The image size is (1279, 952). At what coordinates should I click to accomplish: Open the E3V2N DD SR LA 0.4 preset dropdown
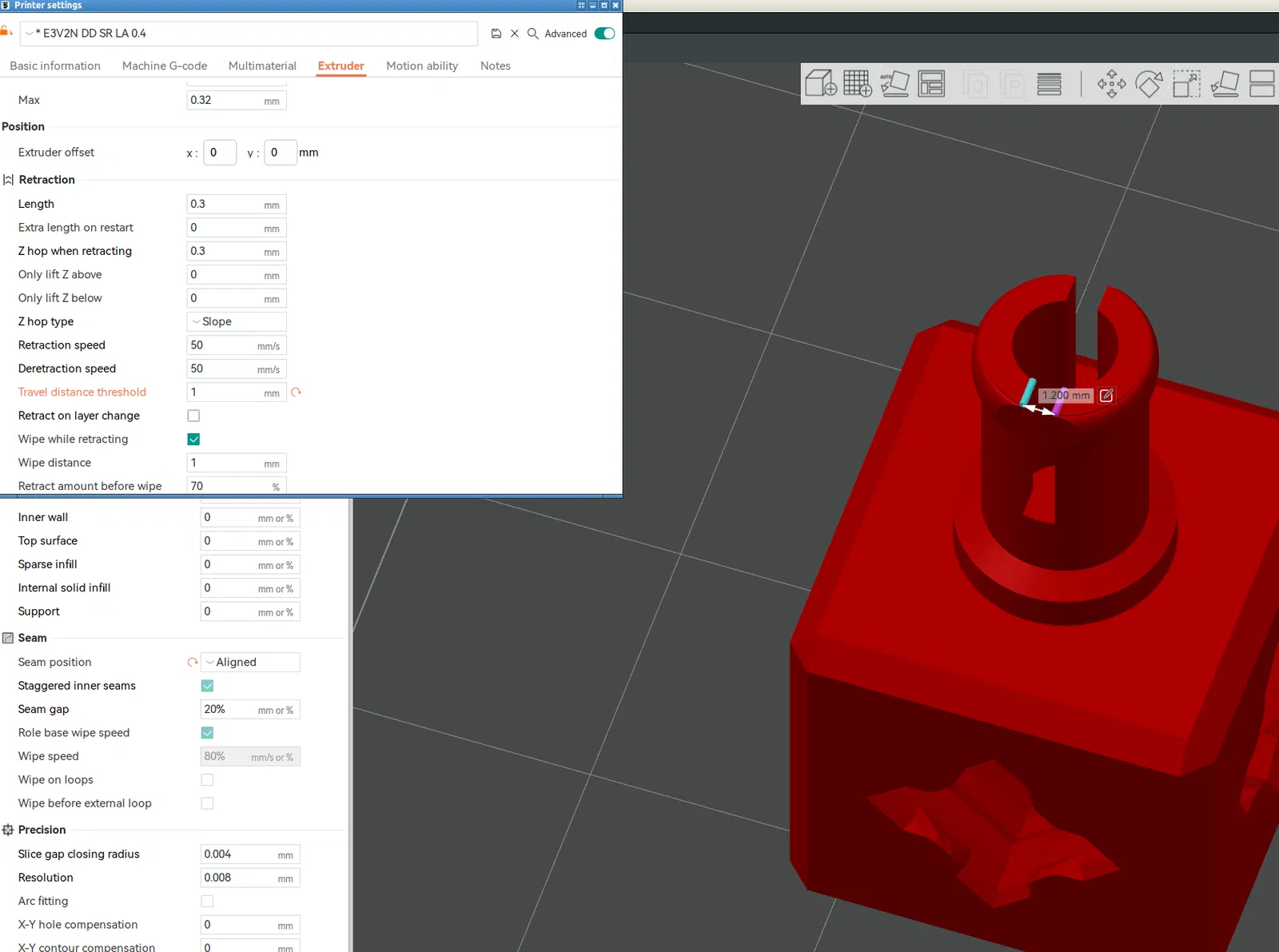(x=249, y=34)
